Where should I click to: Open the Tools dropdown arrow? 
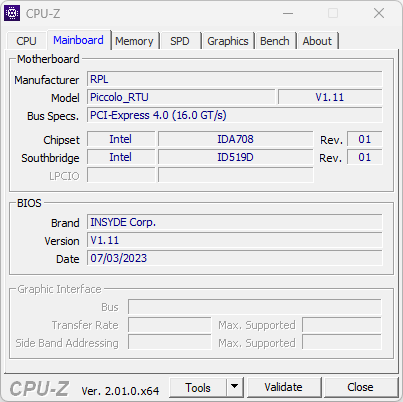click(x=235, y=387)
